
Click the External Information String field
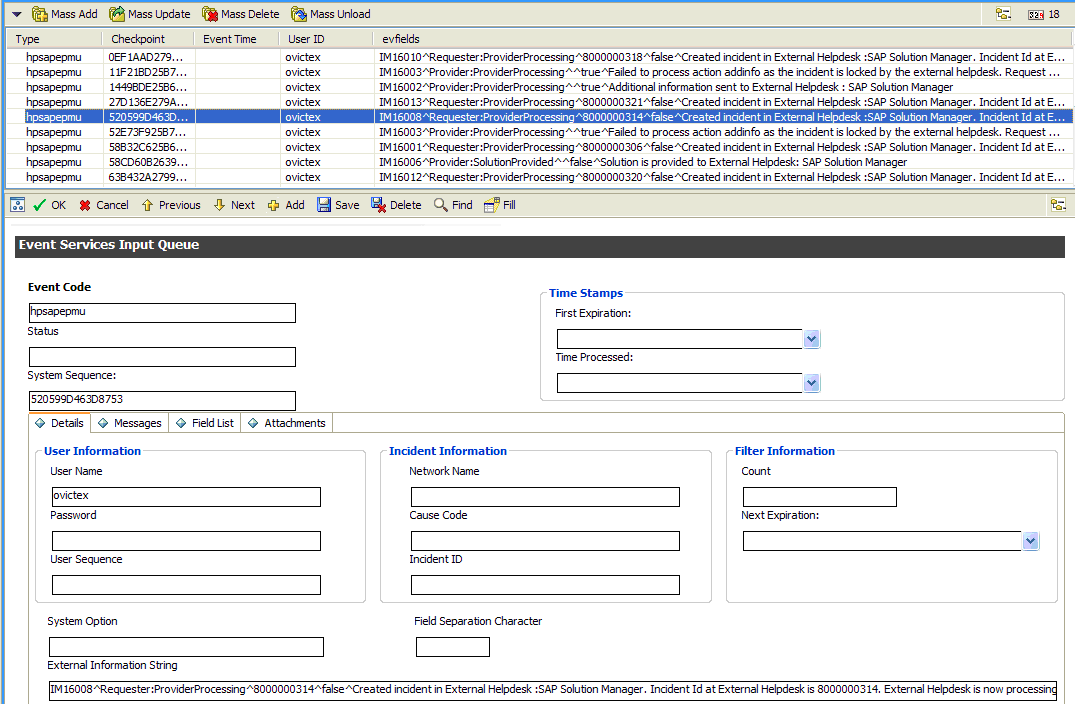point(553,690)
